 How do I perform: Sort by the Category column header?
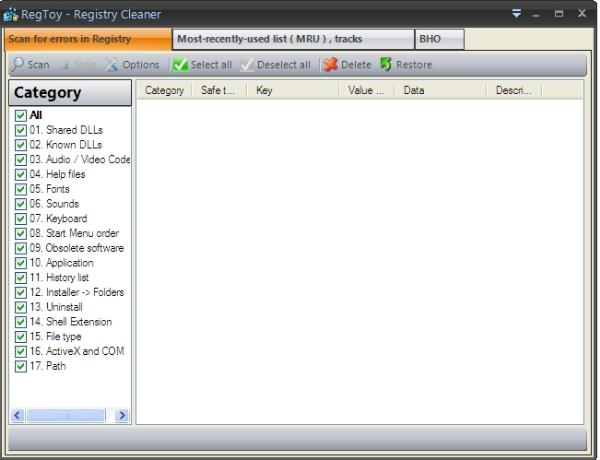[164, 90]
